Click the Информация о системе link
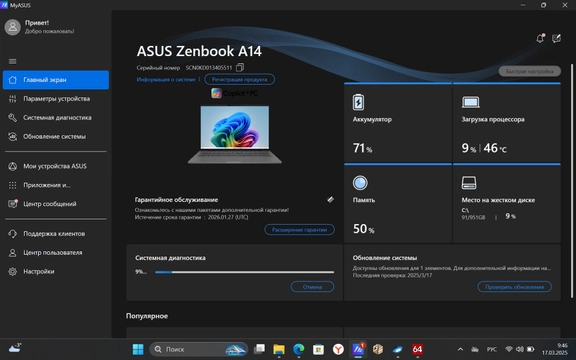576x360 pixels. (x=166, y=79)
